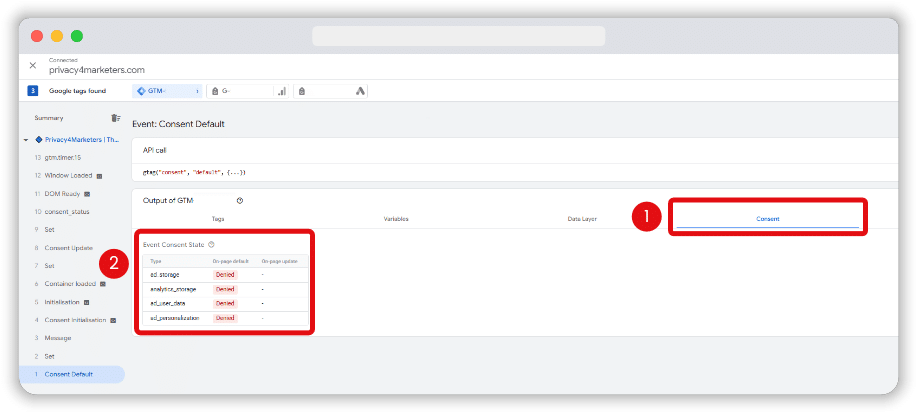
Task: Click the On-page update column header
Action: pos(279,261)
